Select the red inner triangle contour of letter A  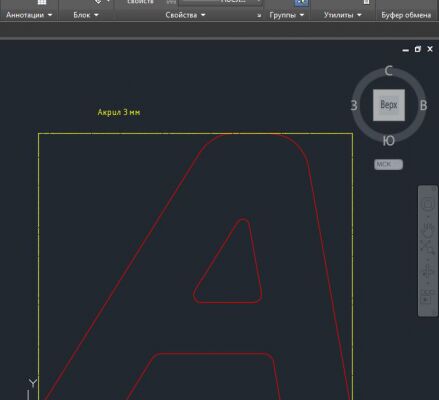[228, 261]
